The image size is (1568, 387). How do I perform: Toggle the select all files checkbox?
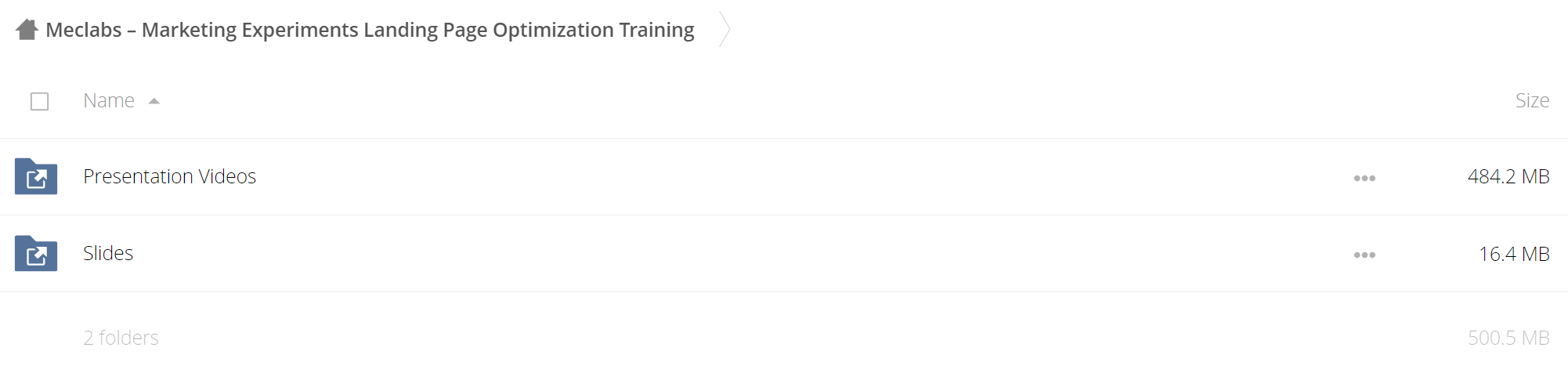(x=39, y=101)
